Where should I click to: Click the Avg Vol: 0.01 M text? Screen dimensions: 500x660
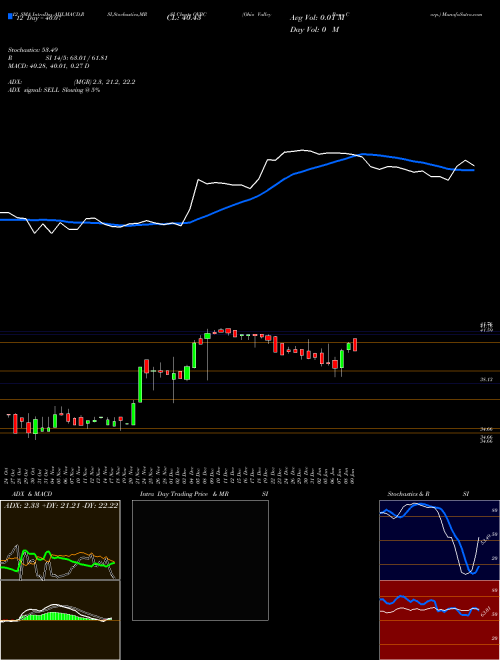pos(317,18)
